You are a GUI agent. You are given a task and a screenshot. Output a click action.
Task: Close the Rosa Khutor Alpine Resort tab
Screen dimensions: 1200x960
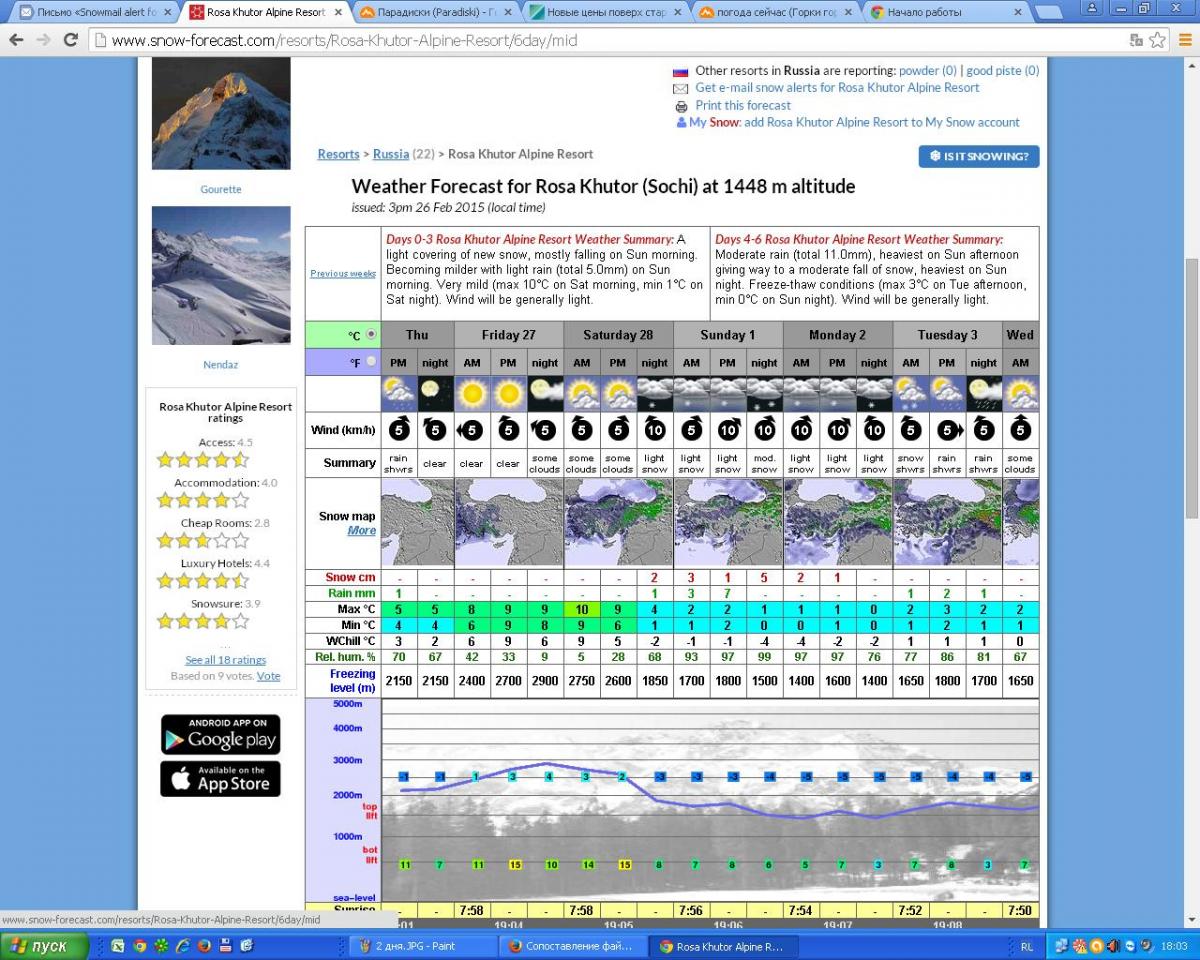pos(339,13)
